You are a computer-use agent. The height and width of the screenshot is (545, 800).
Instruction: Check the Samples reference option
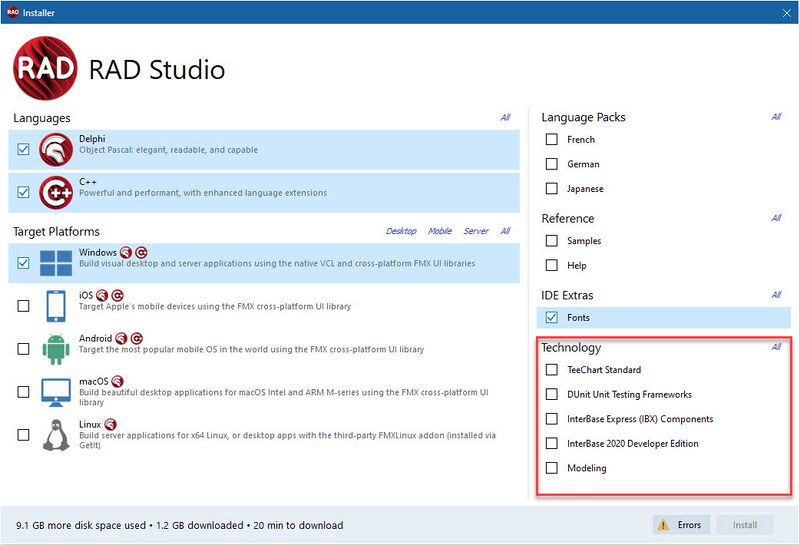(x=552, y=240)
